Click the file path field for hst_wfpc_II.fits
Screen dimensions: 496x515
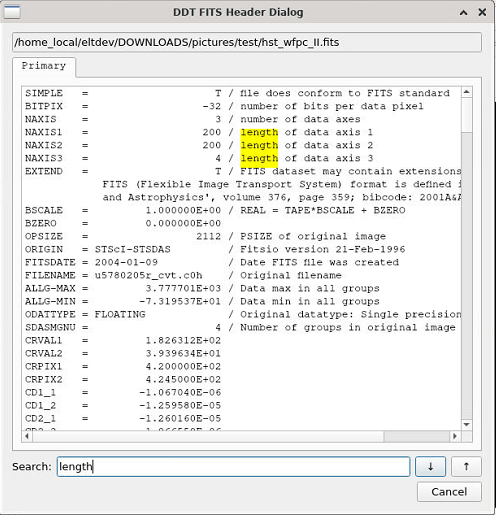pyautogui.click(x=247, y=42)
